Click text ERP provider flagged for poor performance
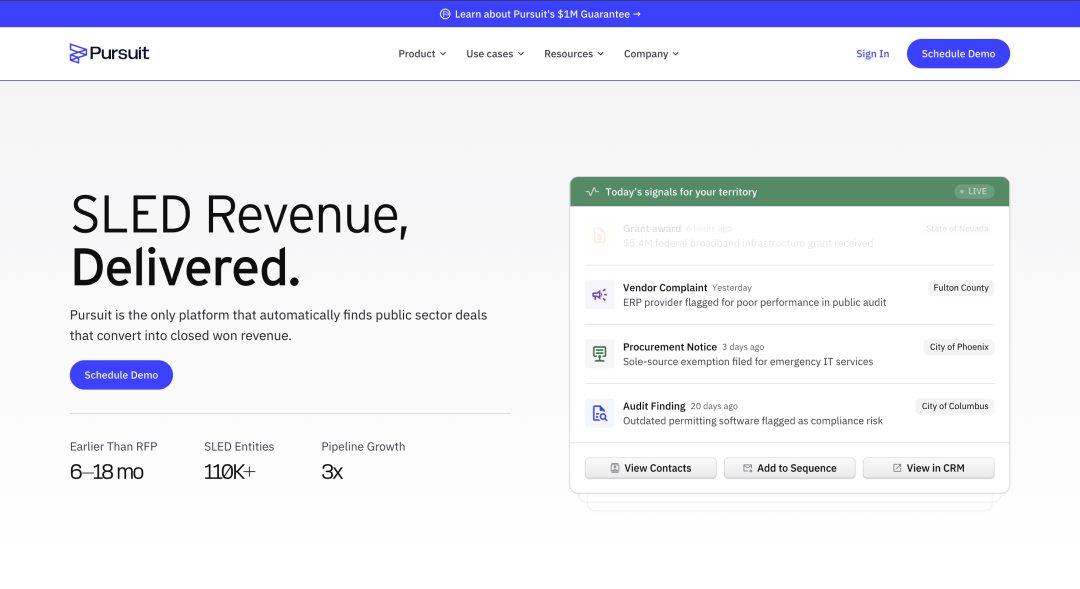This screenshot has width=1080, height=589. [754, 302]
